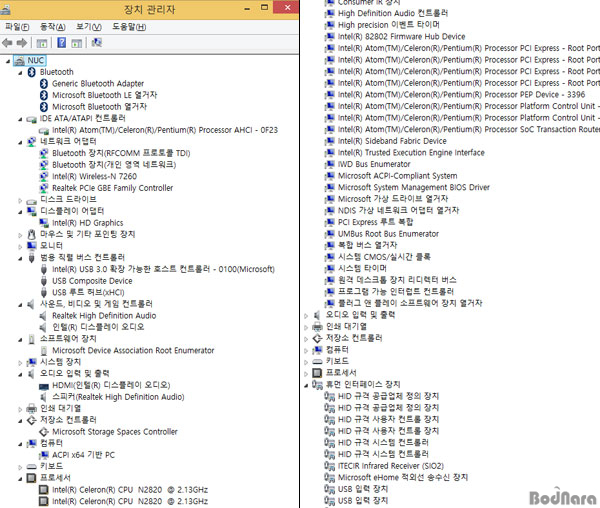This screenshot has width=600, height=508.
Task: Click the Realtek PCIe GBE Family Controller icon
Action: tap(44, 188)
